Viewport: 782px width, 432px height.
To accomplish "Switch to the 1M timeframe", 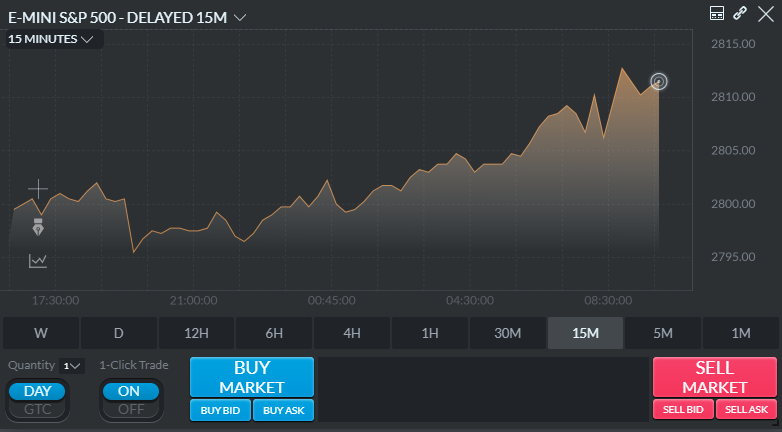I will [x=741, y=333].
